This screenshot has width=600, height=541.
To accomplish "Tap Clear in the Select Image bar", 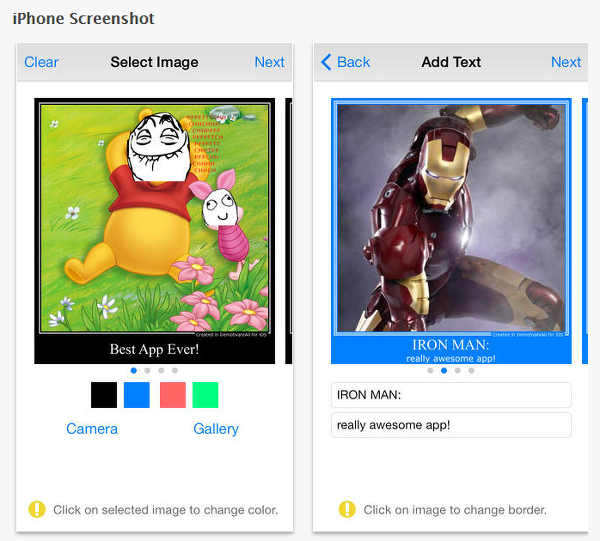I will tap(41, 62).
